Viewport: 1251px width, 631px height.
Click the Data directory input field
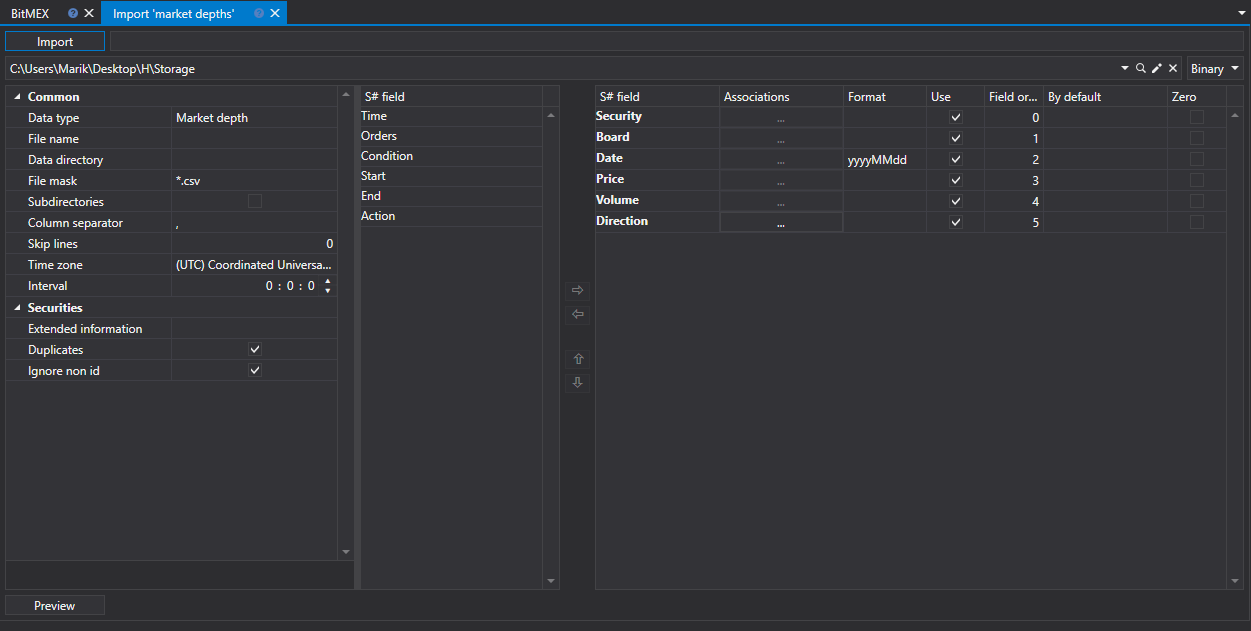tap(254, 160)
